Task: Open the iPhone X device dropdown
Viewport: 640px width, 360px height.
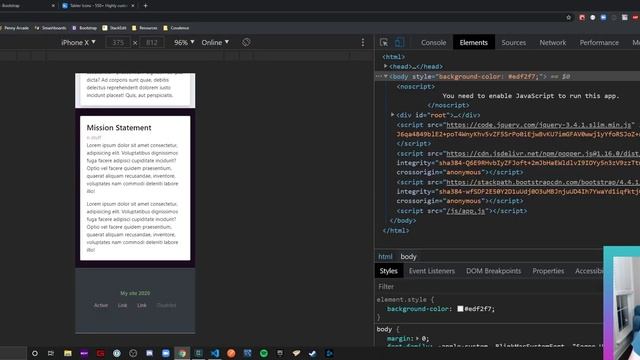Action: [78, 42]
